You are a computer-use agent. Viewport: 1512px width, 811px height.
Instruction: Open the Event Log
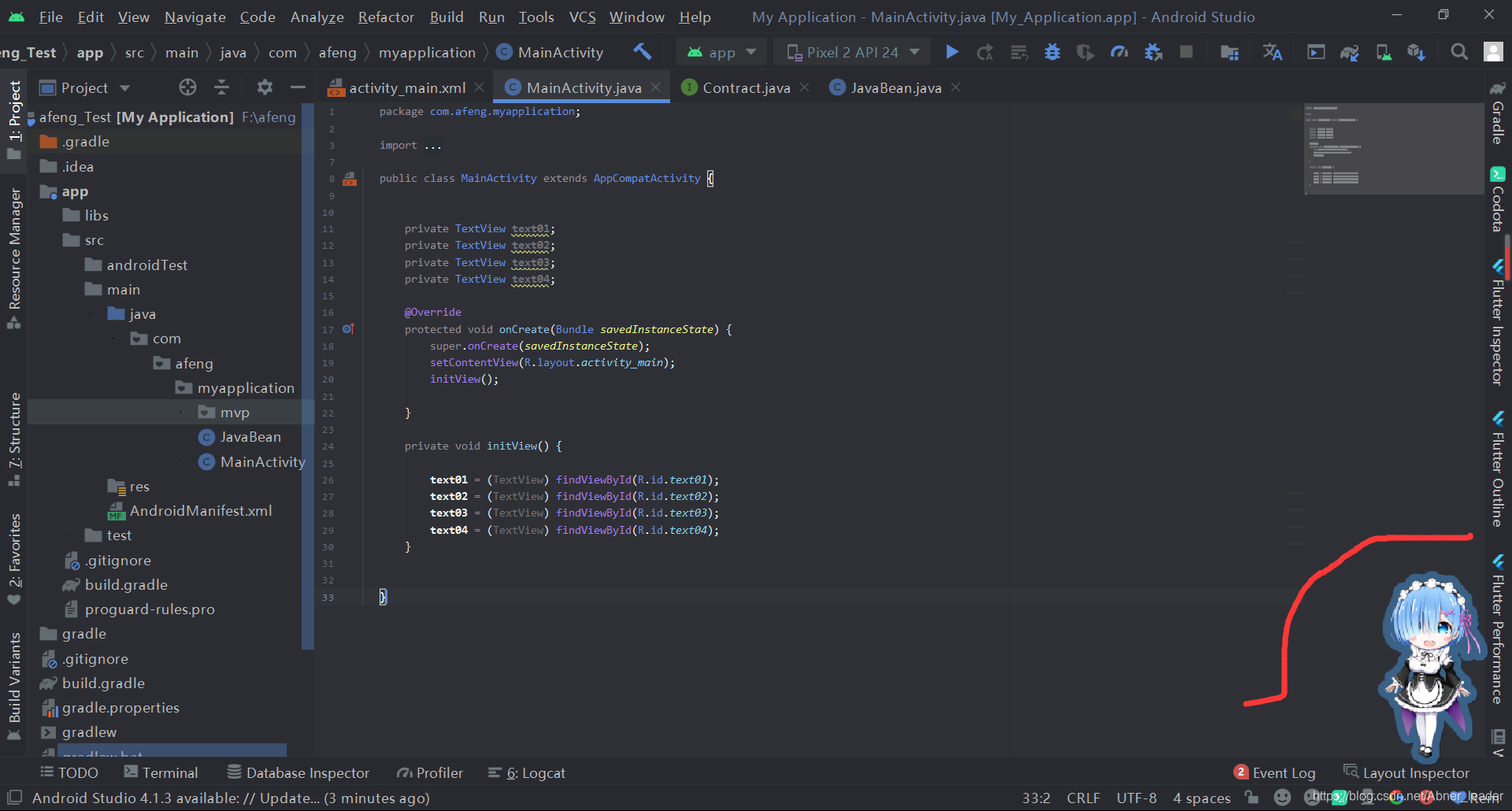tap(1275, 772)
